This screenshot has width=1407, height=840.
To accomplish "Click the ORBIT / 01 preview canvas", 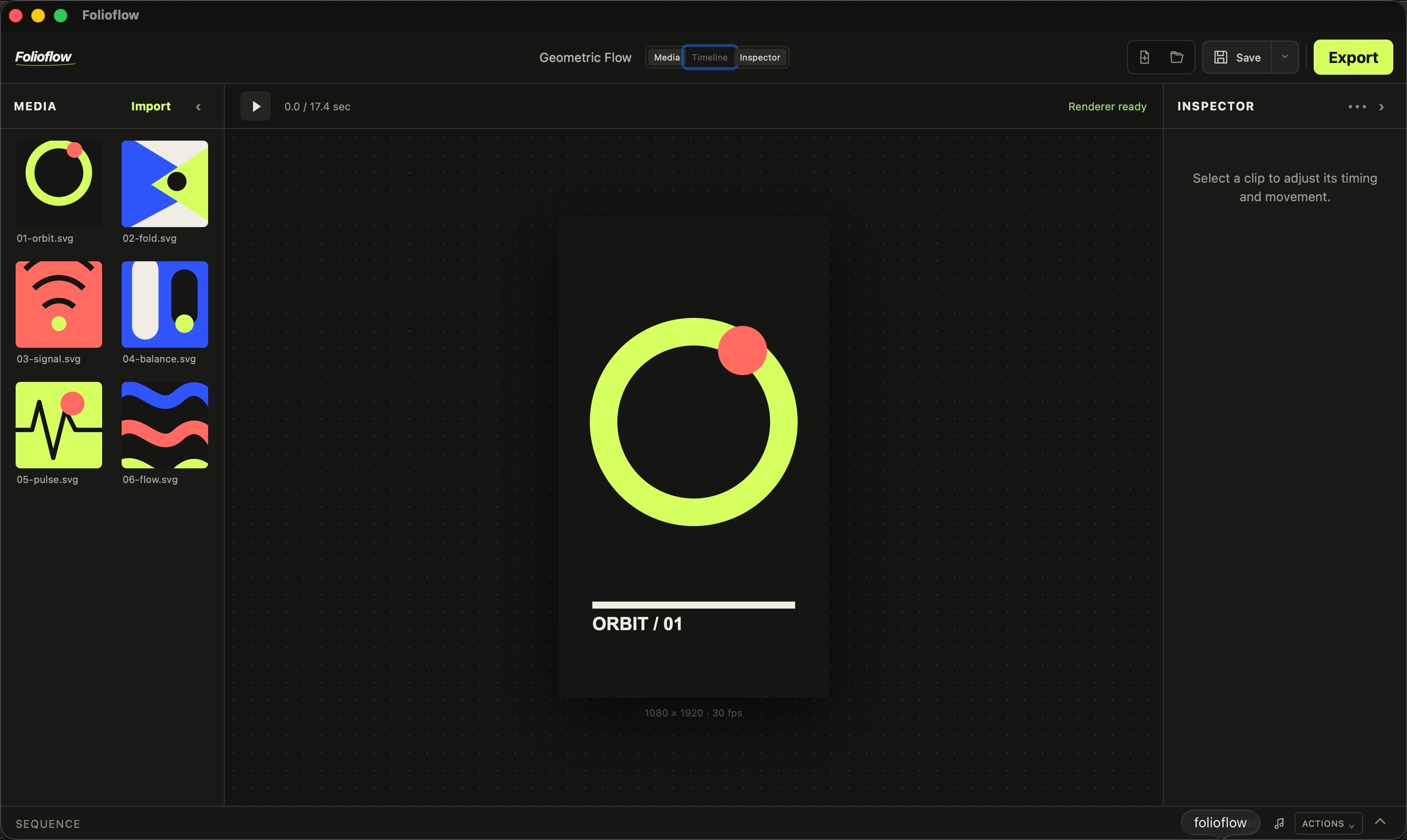I will tap(693, 457).
